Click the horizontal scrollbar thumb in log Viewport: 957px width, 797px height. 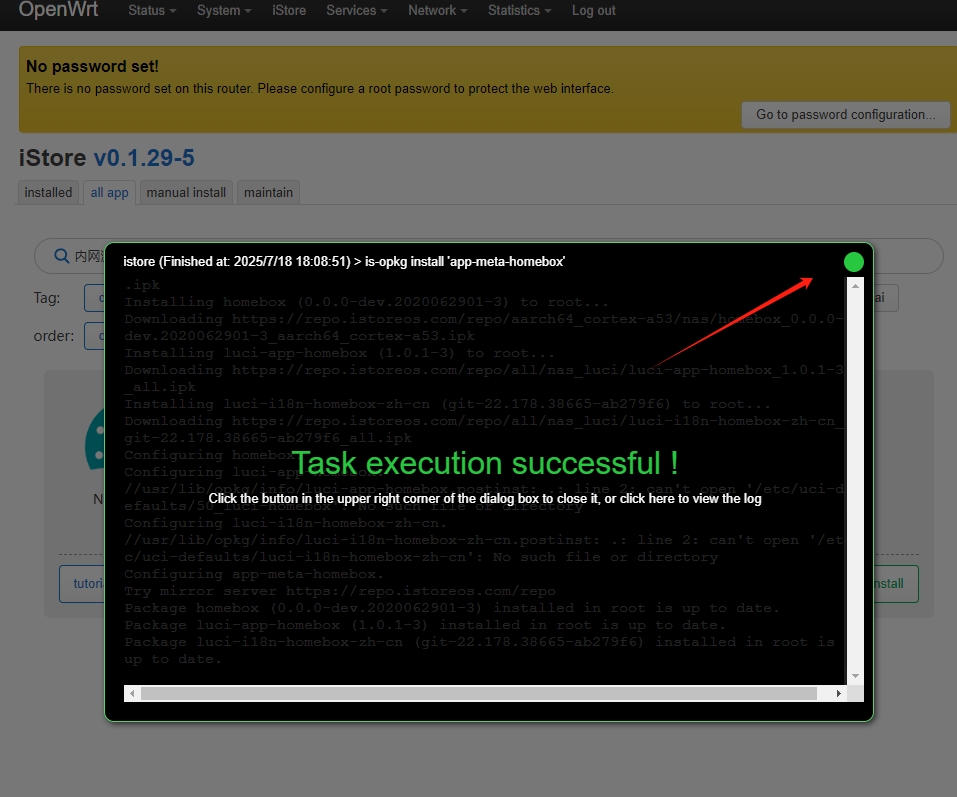(479, 693)
